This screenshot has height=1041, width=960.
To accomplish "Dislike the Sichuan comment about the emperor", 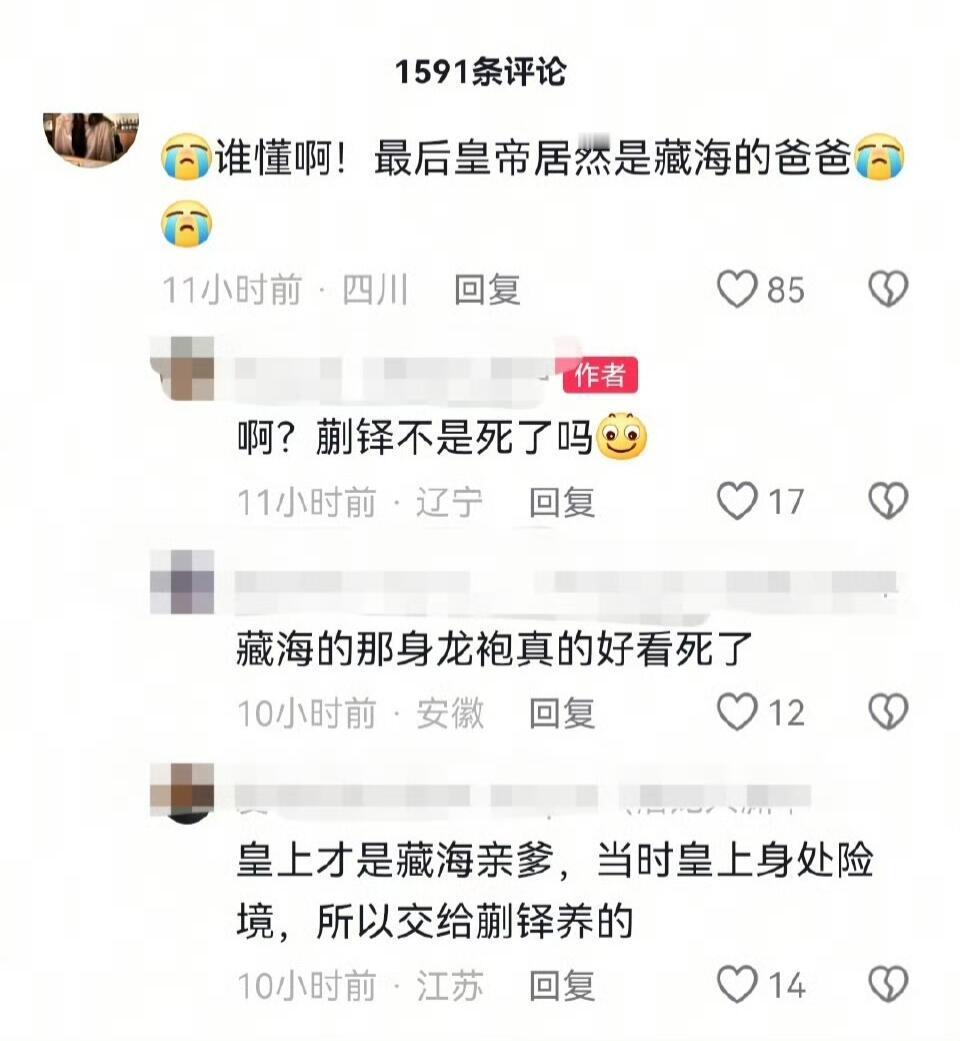I will tap(888, 289).
